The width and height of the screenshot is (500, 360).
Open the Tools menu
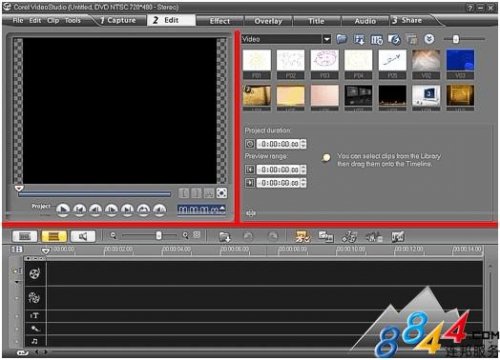pos(73,21)
